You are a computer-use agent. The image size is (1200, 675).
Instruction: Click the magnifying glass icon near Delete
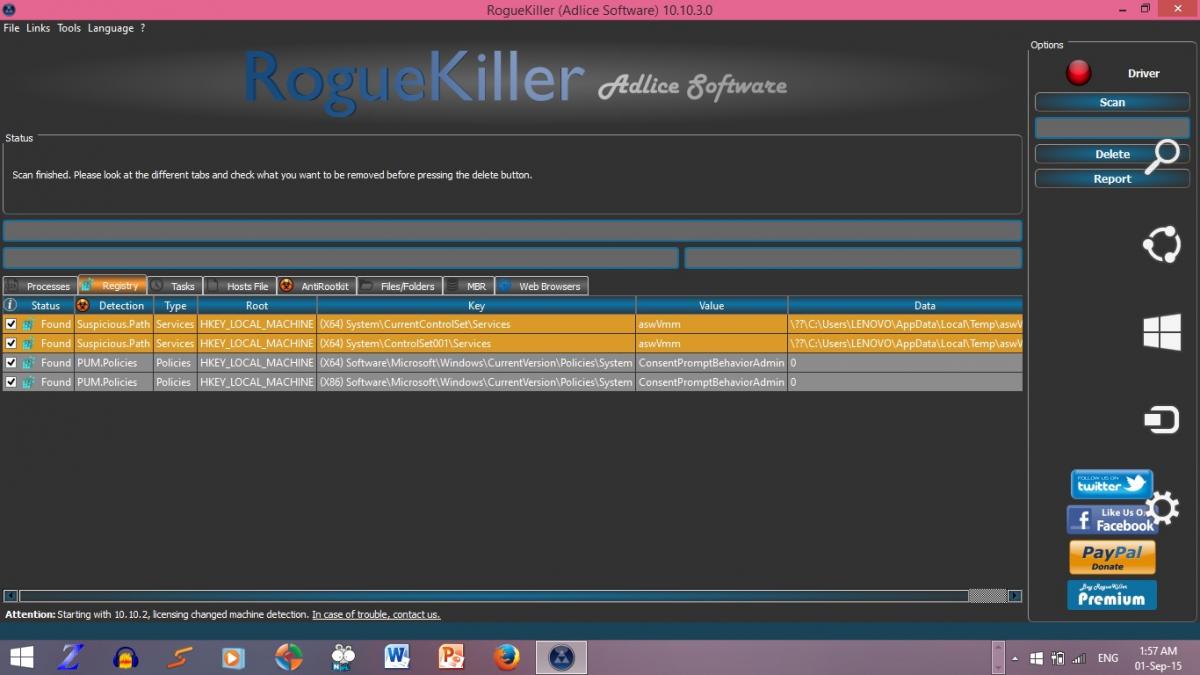pos(1162,157)
